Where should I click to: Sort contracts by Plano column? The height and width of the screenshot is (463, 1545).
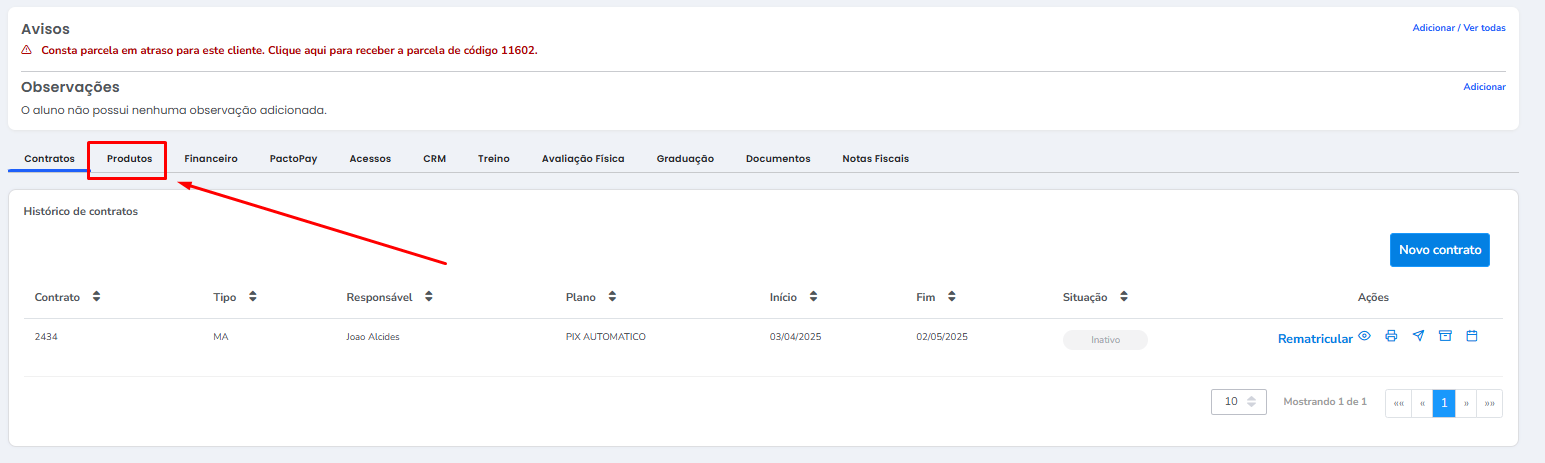coord(612,297)
